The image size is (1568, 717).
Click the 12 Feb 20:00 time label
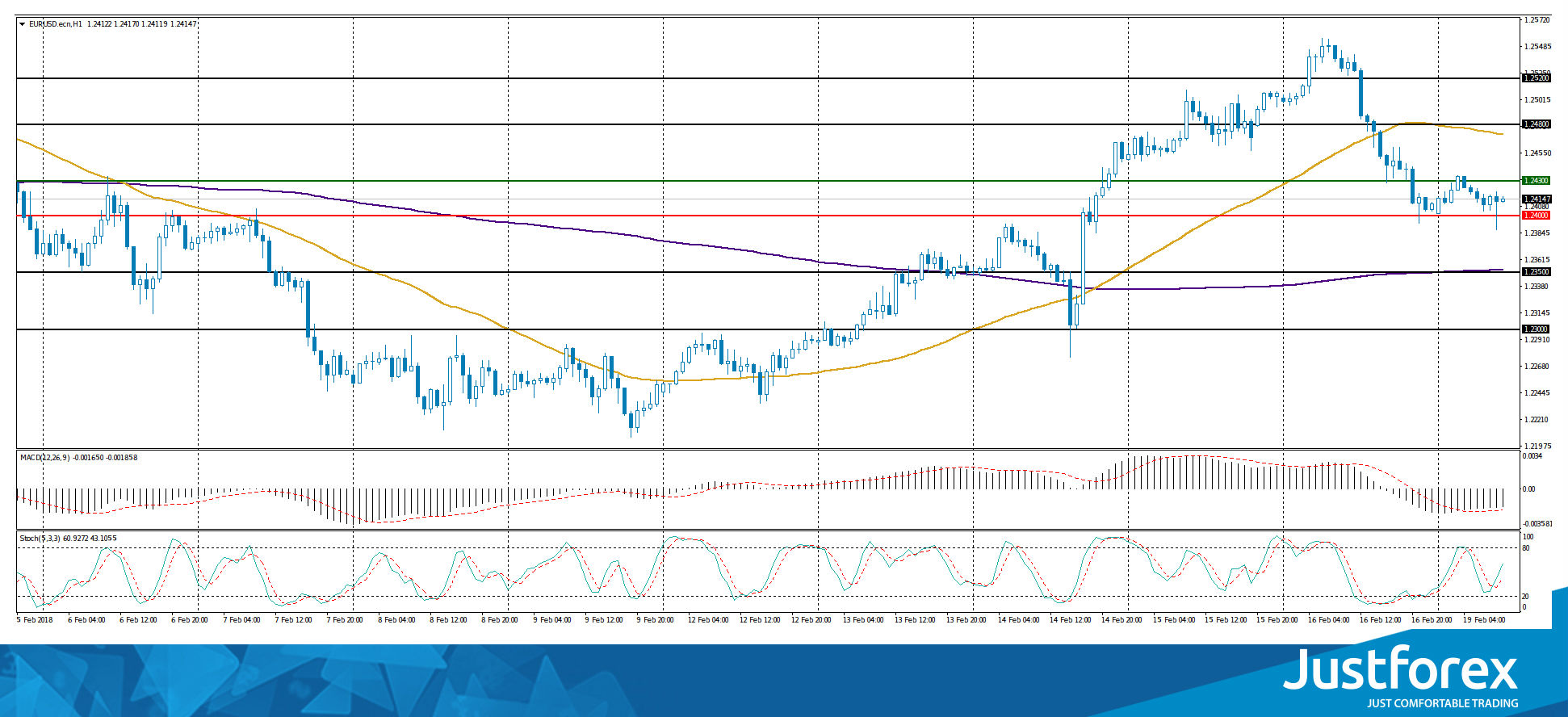pyautogui.click(x=811, y=620)
